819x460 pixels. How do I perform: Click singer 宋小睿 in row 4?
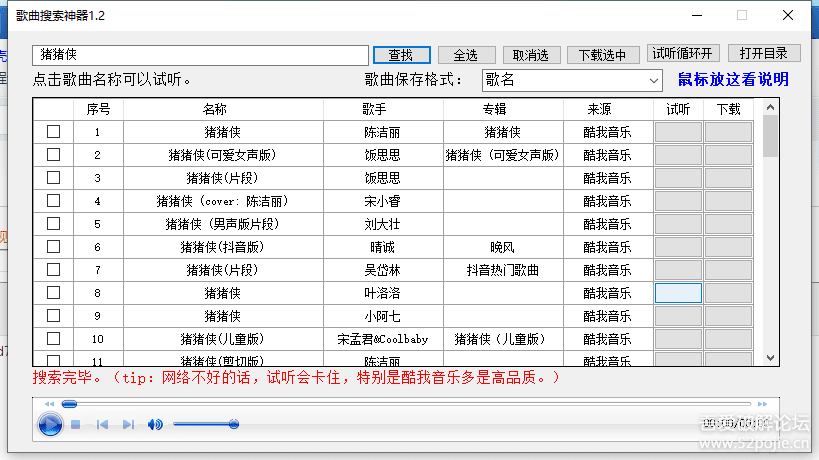click(382, 201)
